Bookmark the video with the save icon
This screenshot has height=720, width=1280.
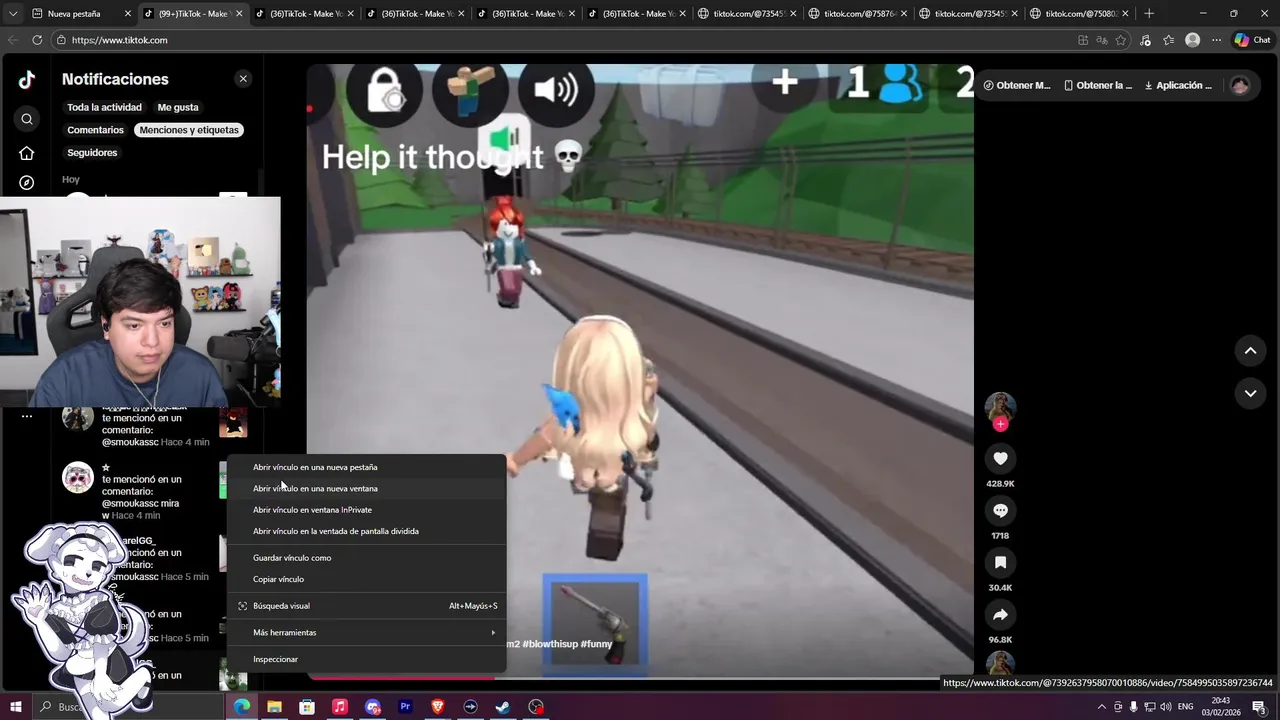click(1000, 562)
